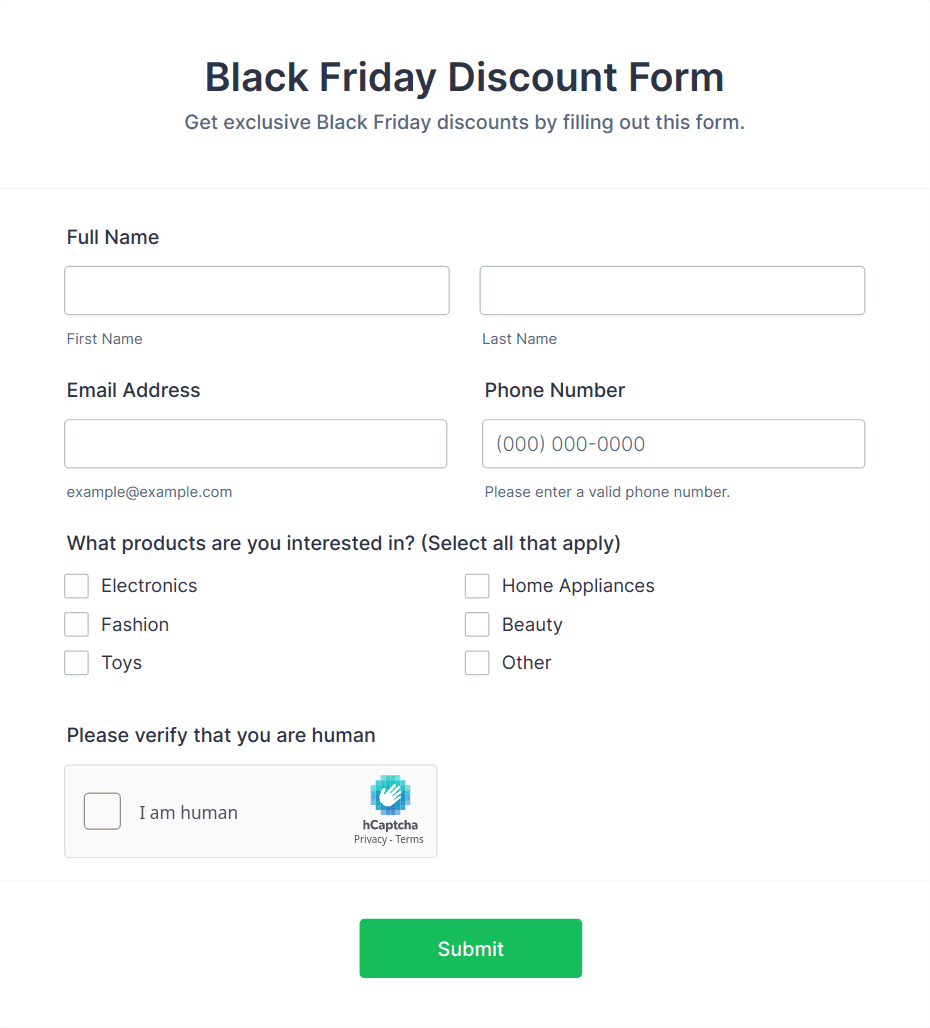Click the hCaptcha logo icon
The width and height of the screenshot is (930, 1028).
pos(390,795)
